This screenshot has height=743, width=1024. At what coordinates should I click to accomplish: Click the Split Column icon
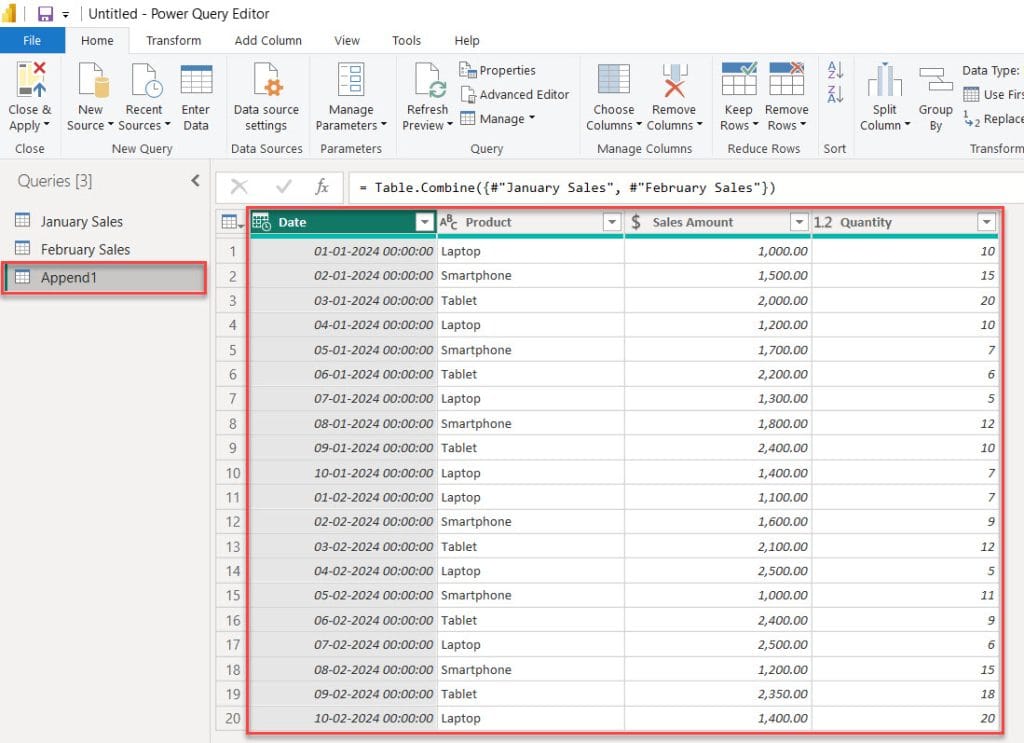[885, 80]
